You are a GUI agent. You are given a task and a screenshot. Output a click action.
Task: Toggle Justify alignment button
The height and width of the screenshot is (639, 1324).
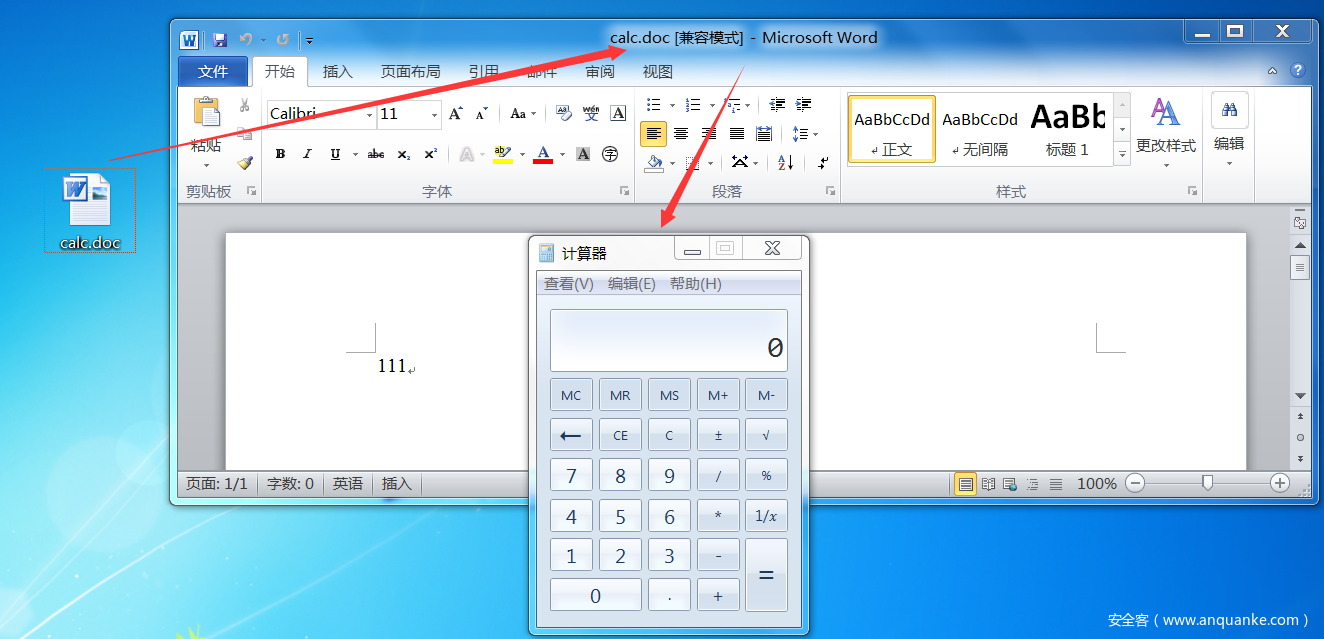(x=737, y=133)
